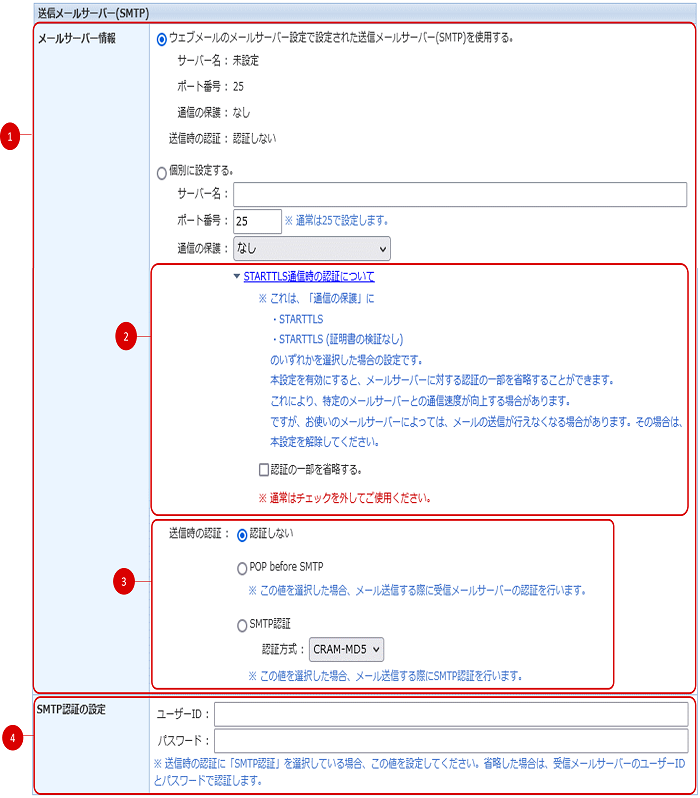Open the 通信の保護 dropdown set to なし

(x=312, y=248)
